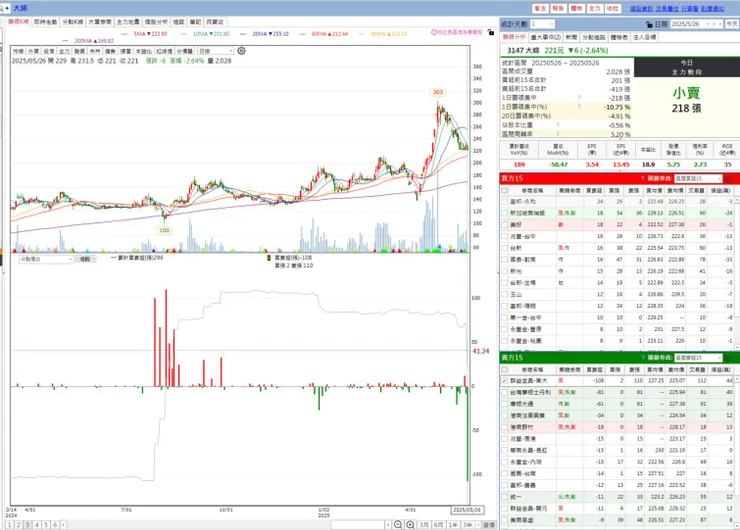Tick the checkbox for 台灣摩根士丹利 row
The width and height of the screenshot is (740, 530).
505,392
